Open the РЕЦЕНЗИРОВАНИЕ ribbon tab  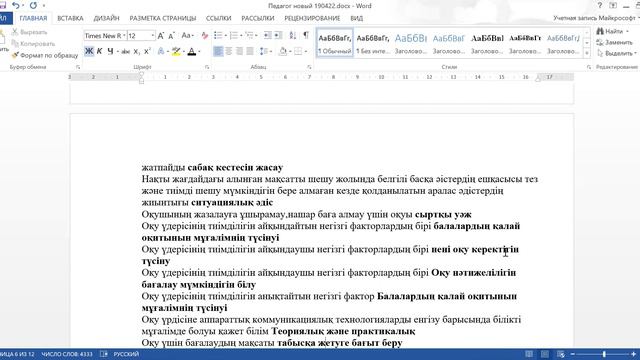(x=312, y=18)
